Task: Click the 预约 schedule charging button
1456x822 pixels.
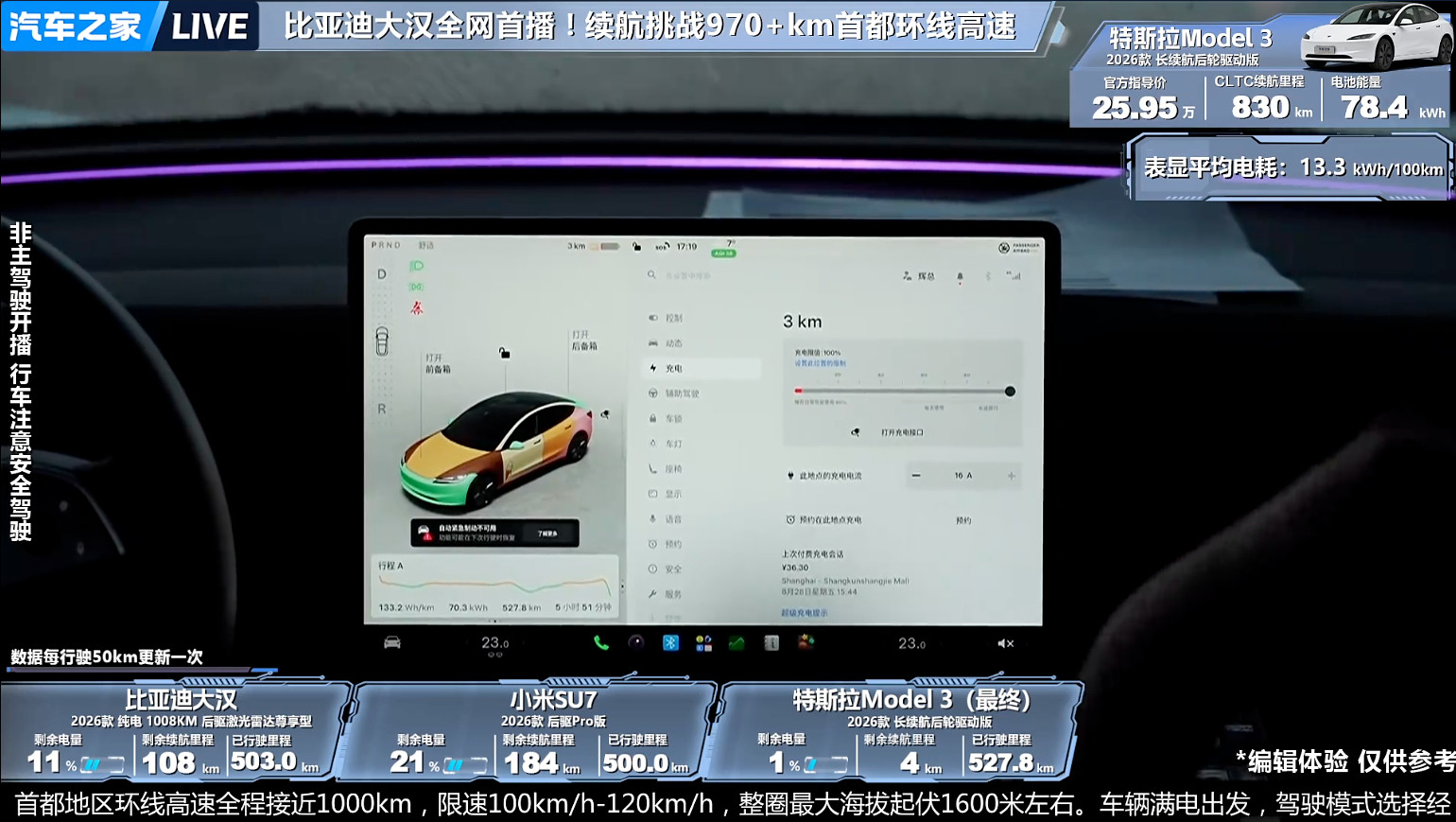Action: pyautogui.click(x=963, y=520)
